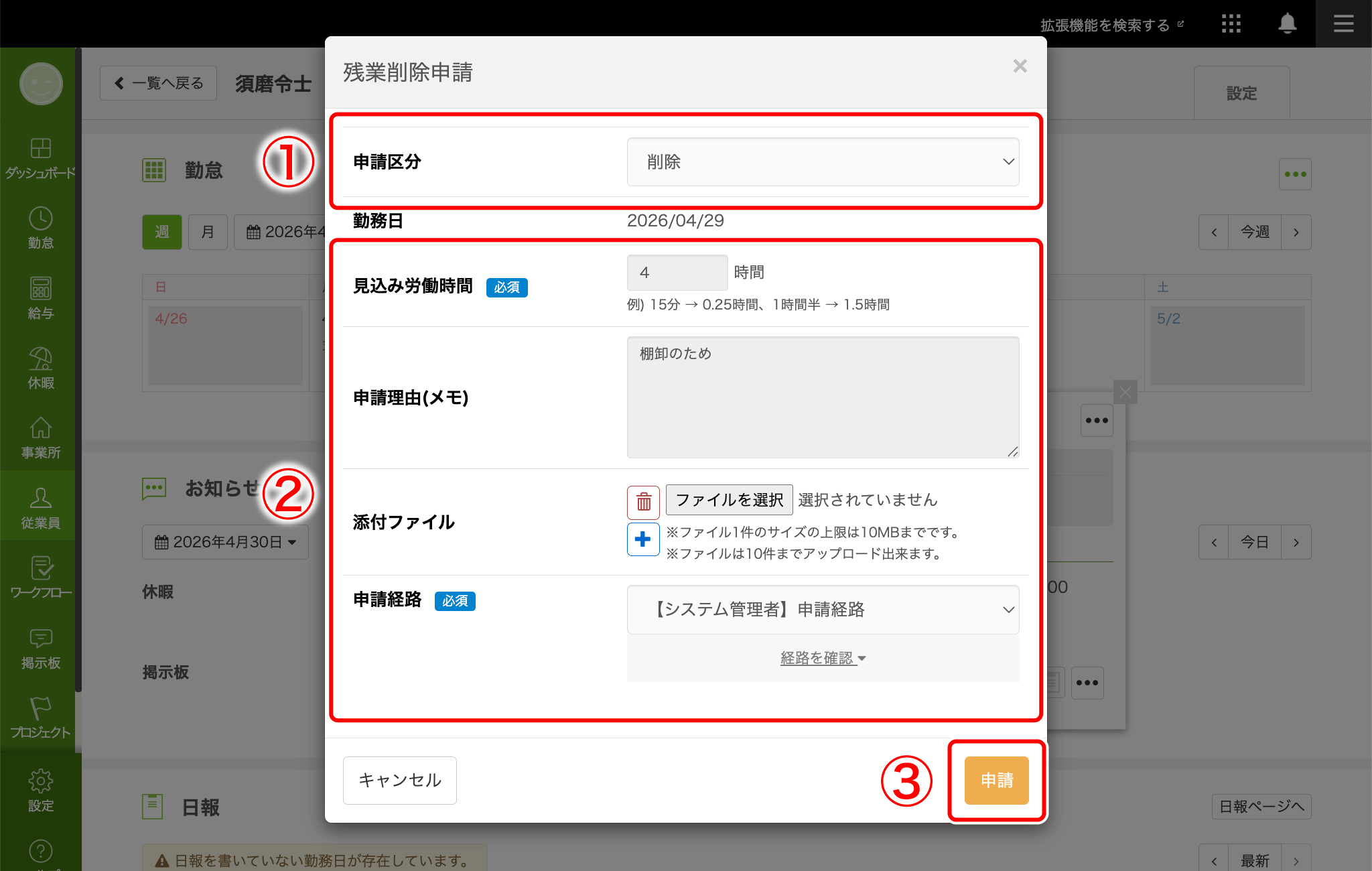Click 最新 button in 日報 section
This screenshot has width=1372, height=871.
point(1255,860)
